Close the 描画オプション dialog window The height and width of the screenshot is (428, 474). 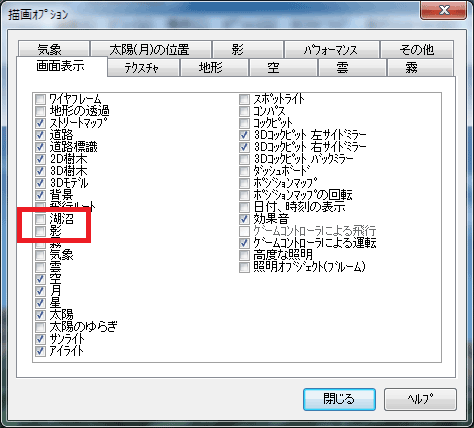click(444, 10)
